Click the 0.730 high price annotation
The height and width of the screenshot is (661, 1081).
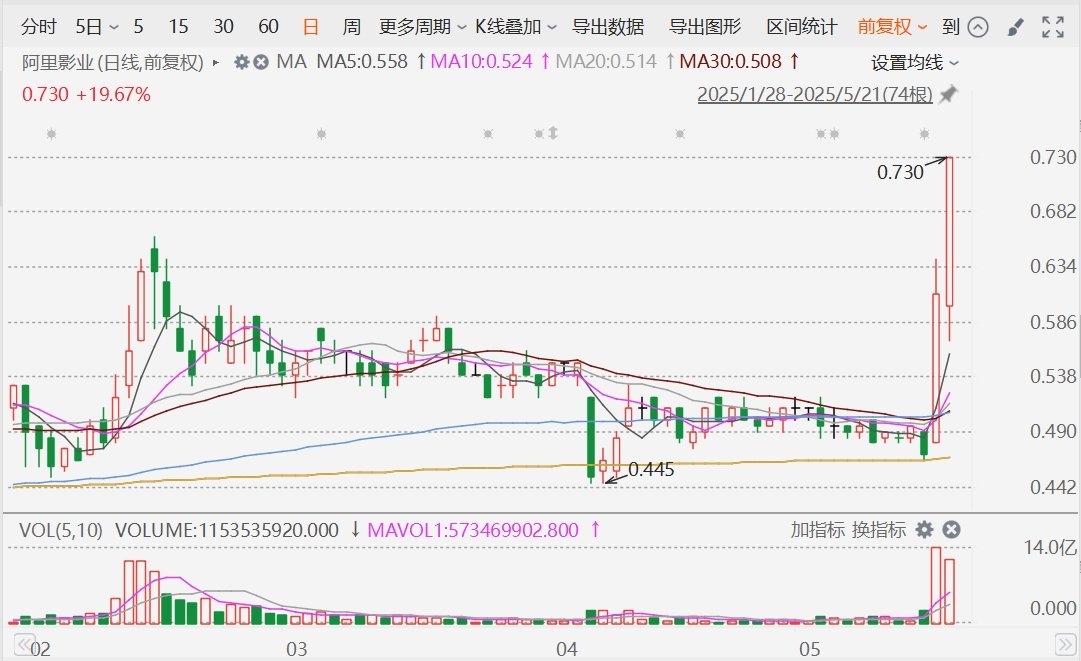pyautogui.click(x=900, y=172)
